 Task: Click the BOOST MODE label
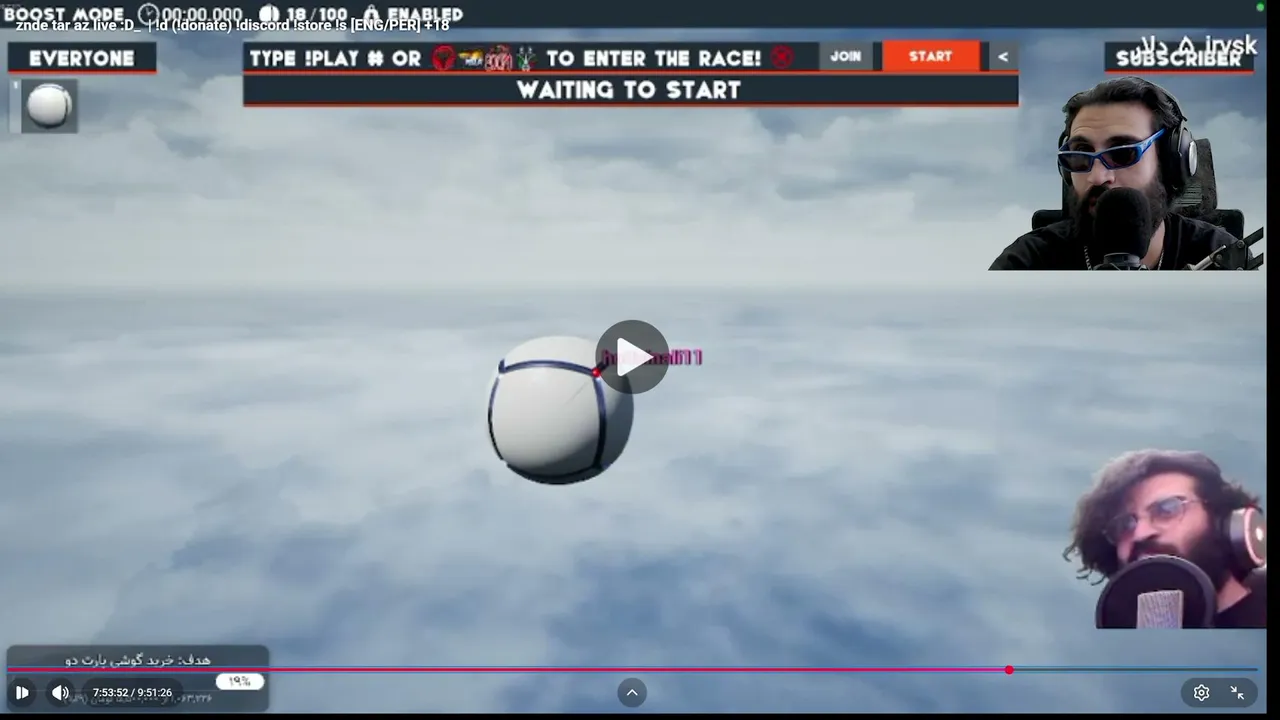pyautogui.click(x=64, y=14)
